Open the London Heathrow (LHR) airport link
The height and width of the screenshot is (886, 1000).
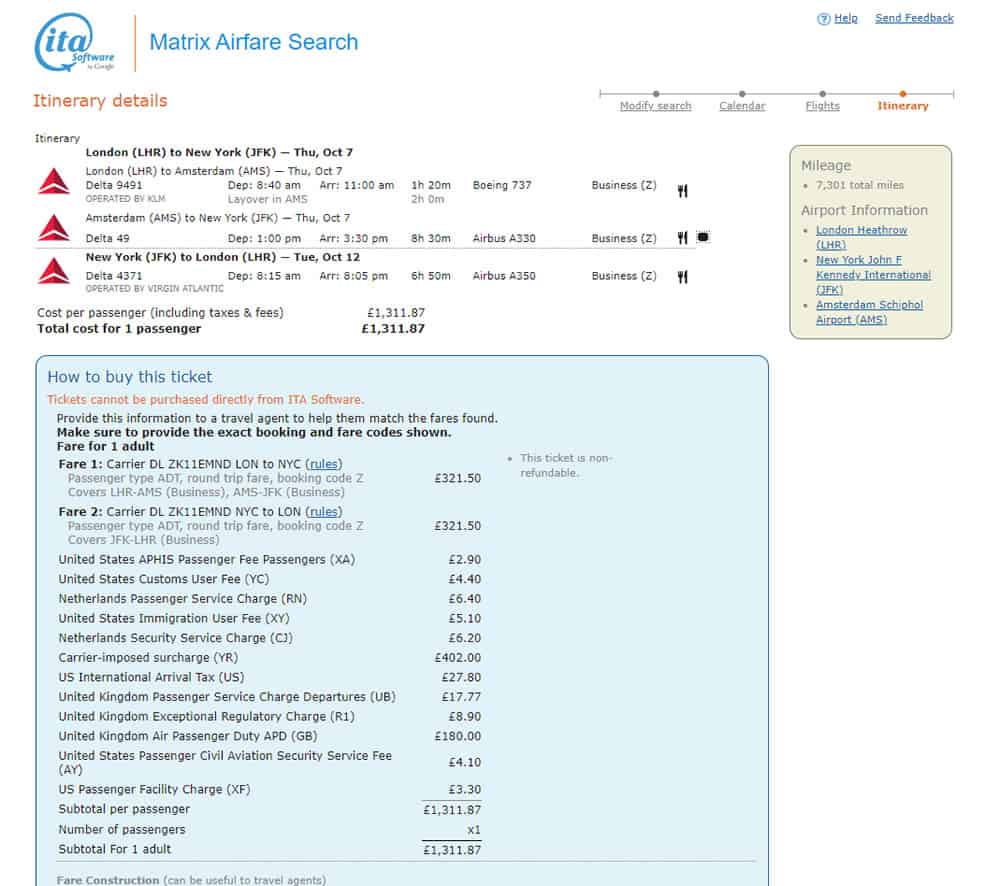861,237
